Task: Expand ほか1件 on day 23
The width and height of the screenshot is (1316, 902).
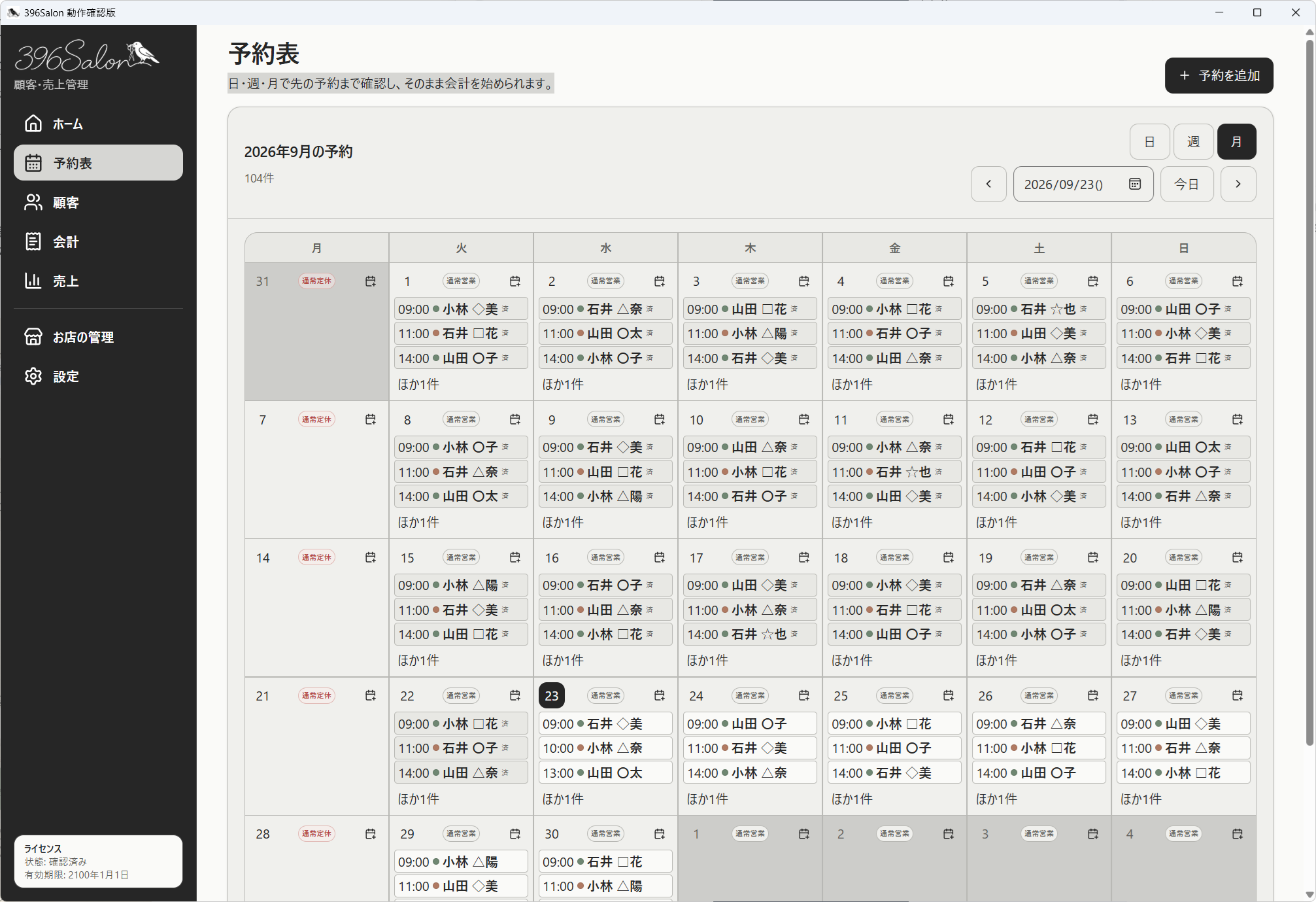Action: pyautogui.click(x=563, y=799)
